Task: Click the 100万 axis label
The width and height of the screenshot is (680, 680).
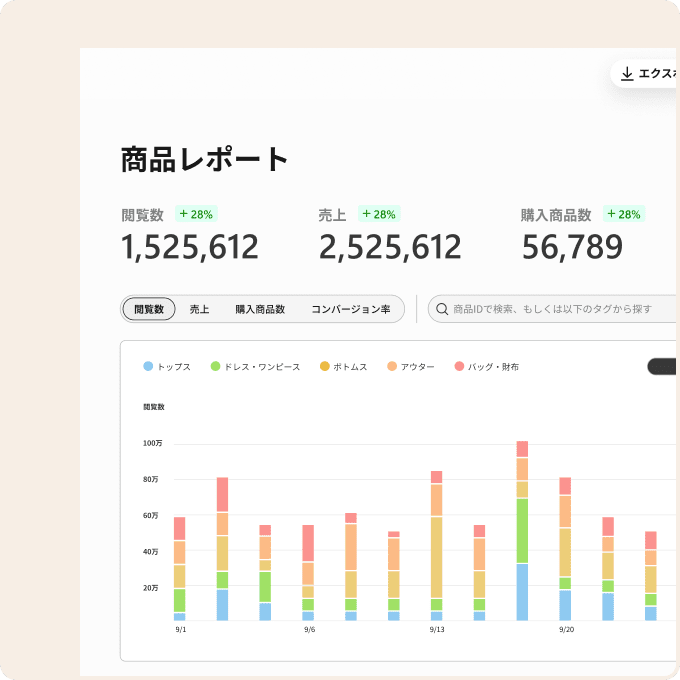Action: tap(153, 443)
